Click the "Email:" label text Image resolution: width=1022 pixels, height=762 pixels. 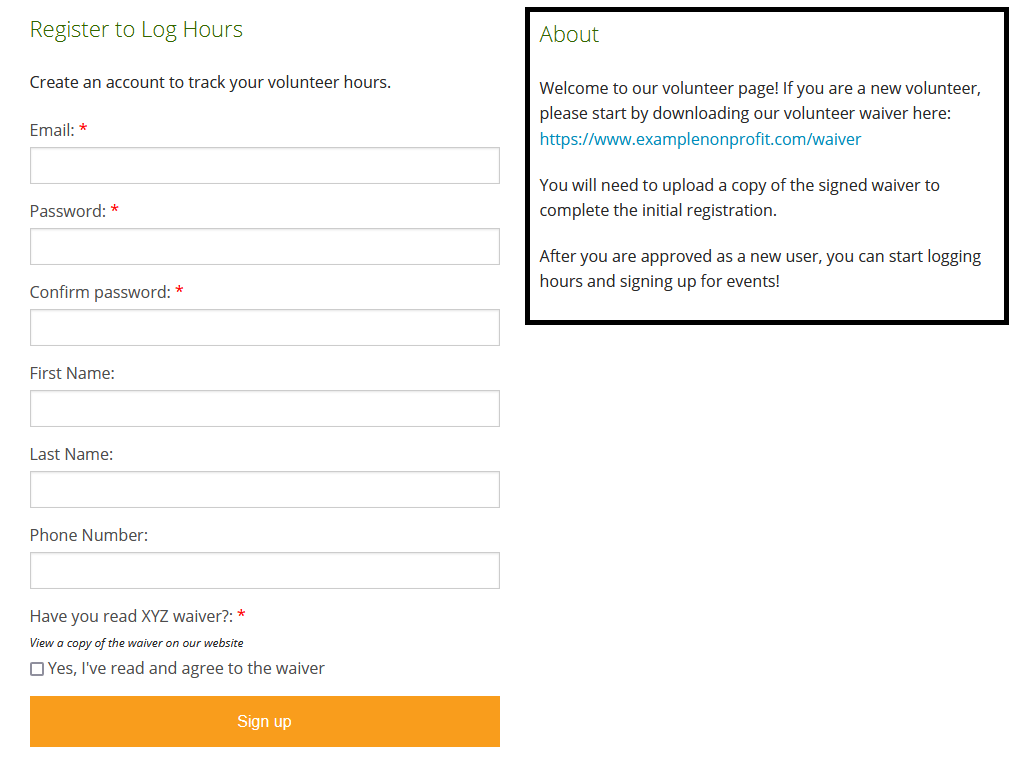click(52, 130)
